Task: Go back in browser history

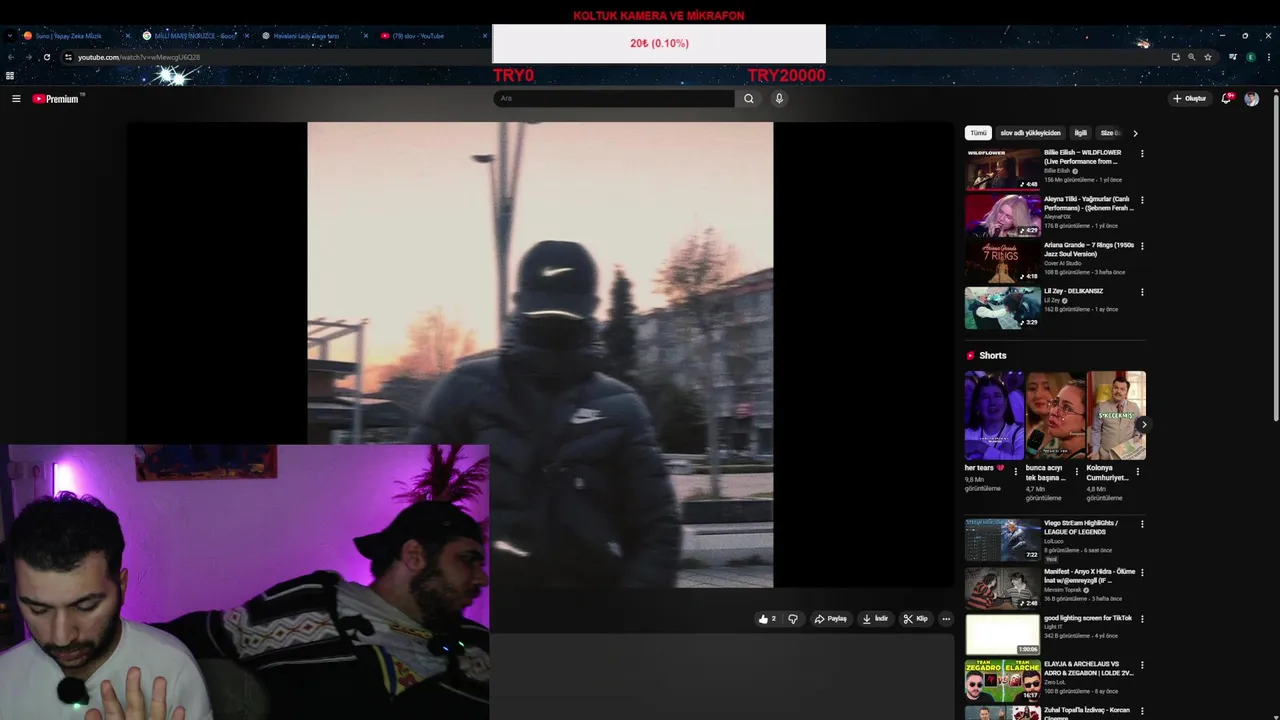Action: pyautogui.click(x=10, y=57)
